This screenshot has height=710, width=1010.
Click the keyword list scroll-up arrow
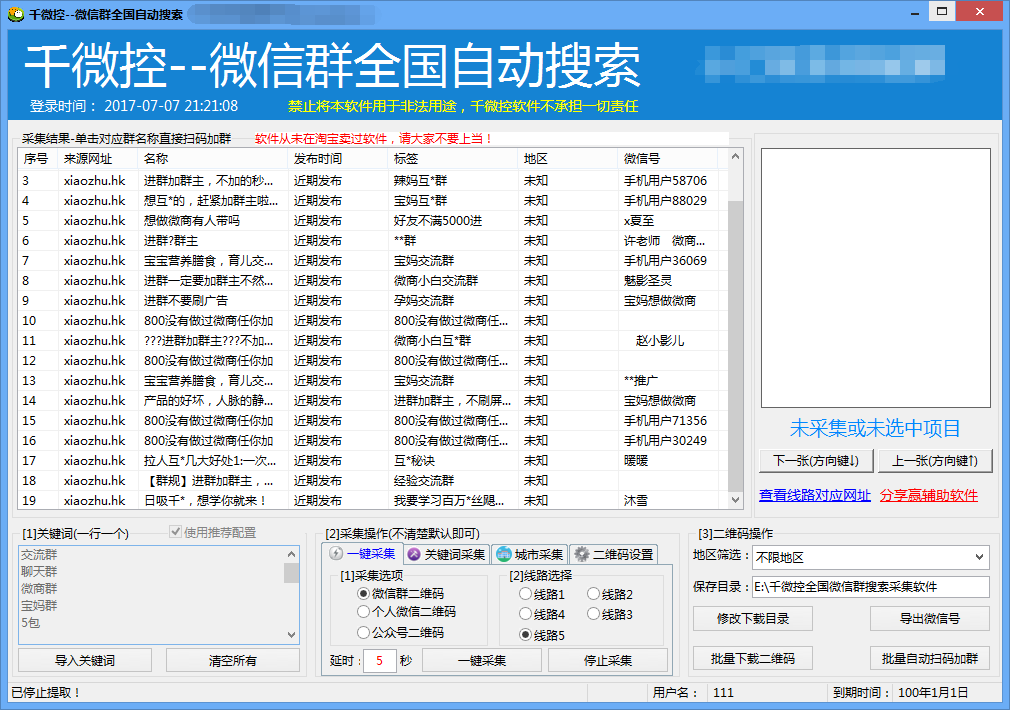(x=291, y=553)
